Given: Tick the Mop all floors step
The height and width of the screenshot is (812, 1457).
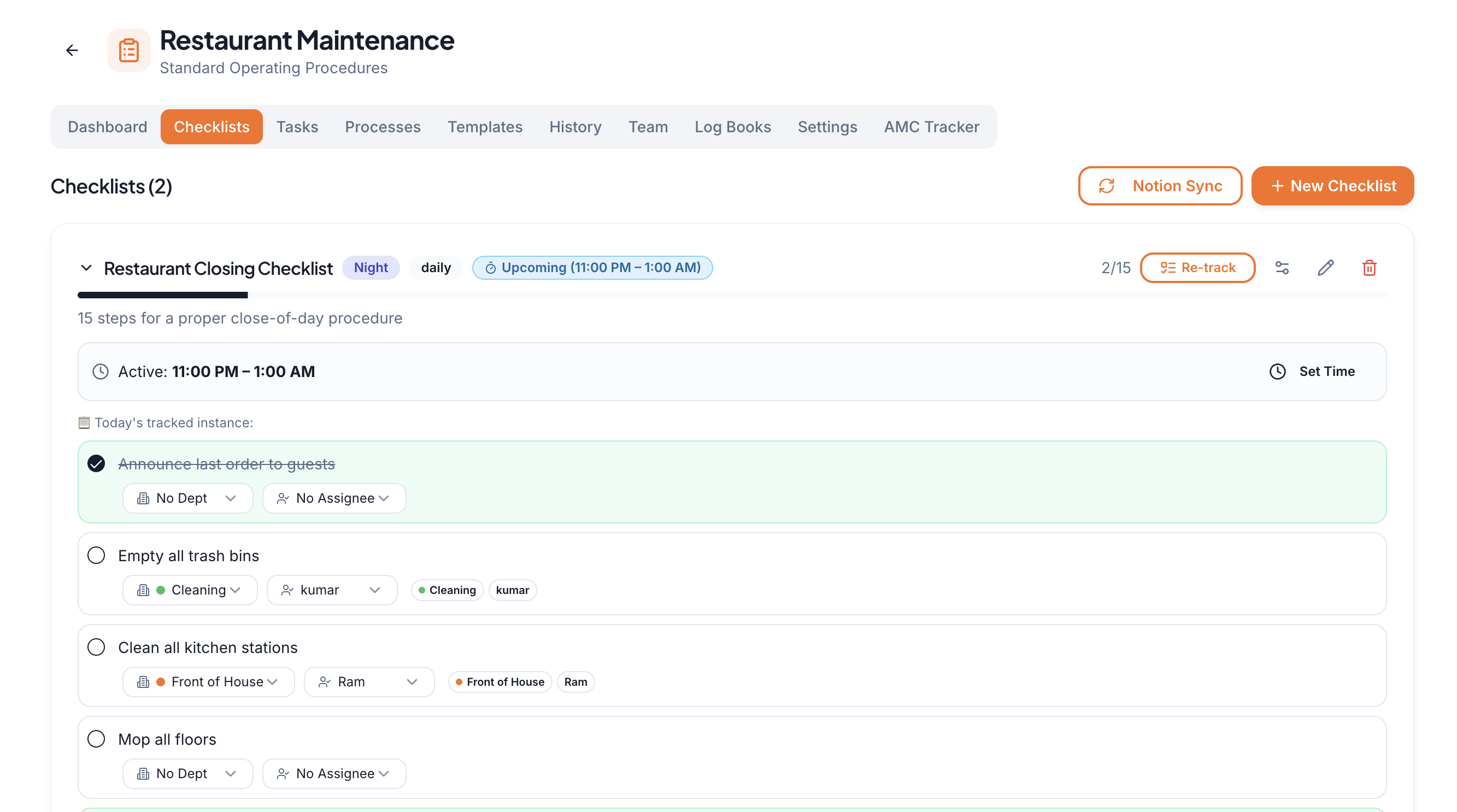Looking at the screenshot, I should pyautogui.click(x=96, y=738).
